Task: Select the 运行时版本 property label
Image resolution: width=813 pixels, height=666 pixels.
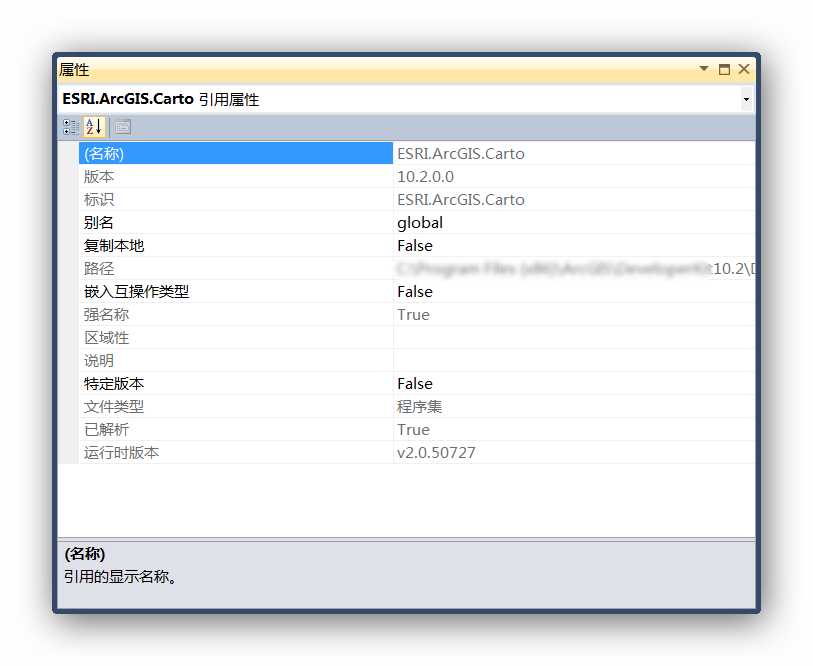Action: [121, 453]
